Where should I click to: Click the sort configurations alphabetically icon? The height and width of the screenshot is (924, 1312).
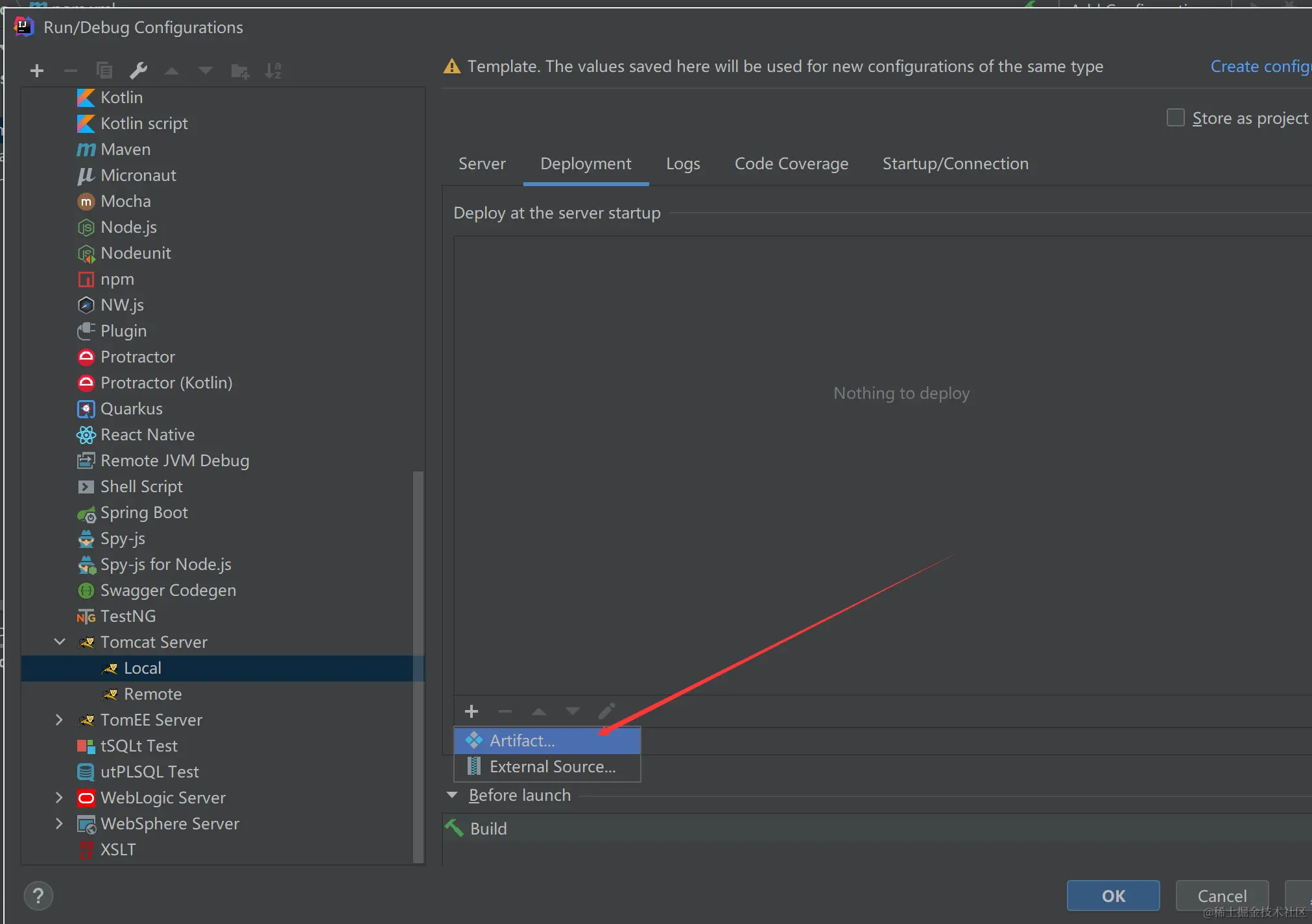[273, 71]
